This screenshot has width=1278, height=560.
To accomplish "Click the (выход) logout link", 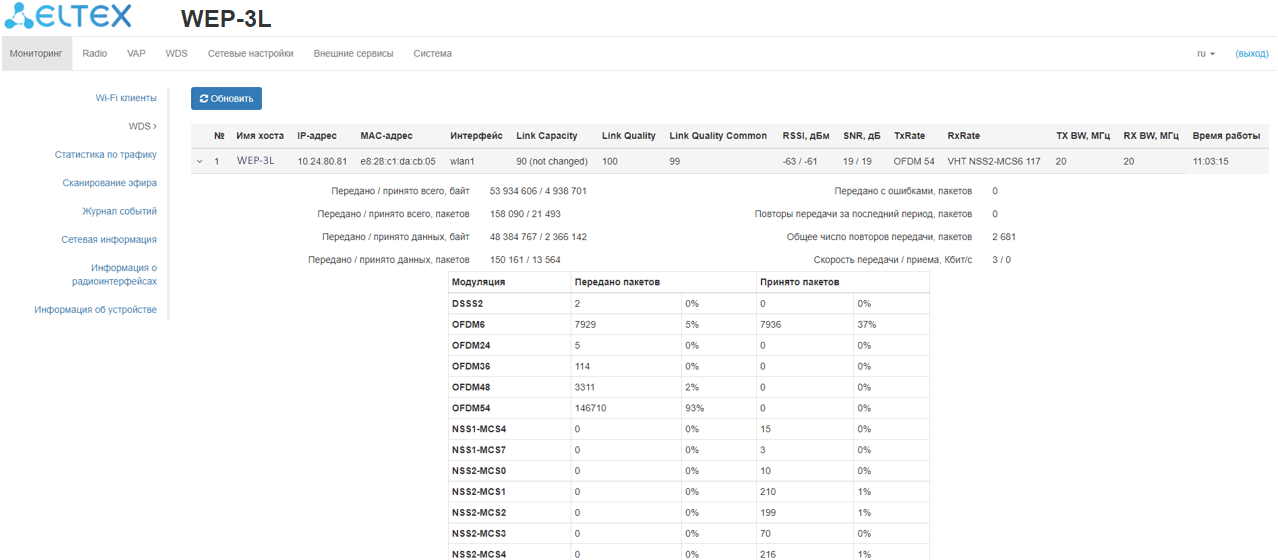I will (x=1251, y=54).
